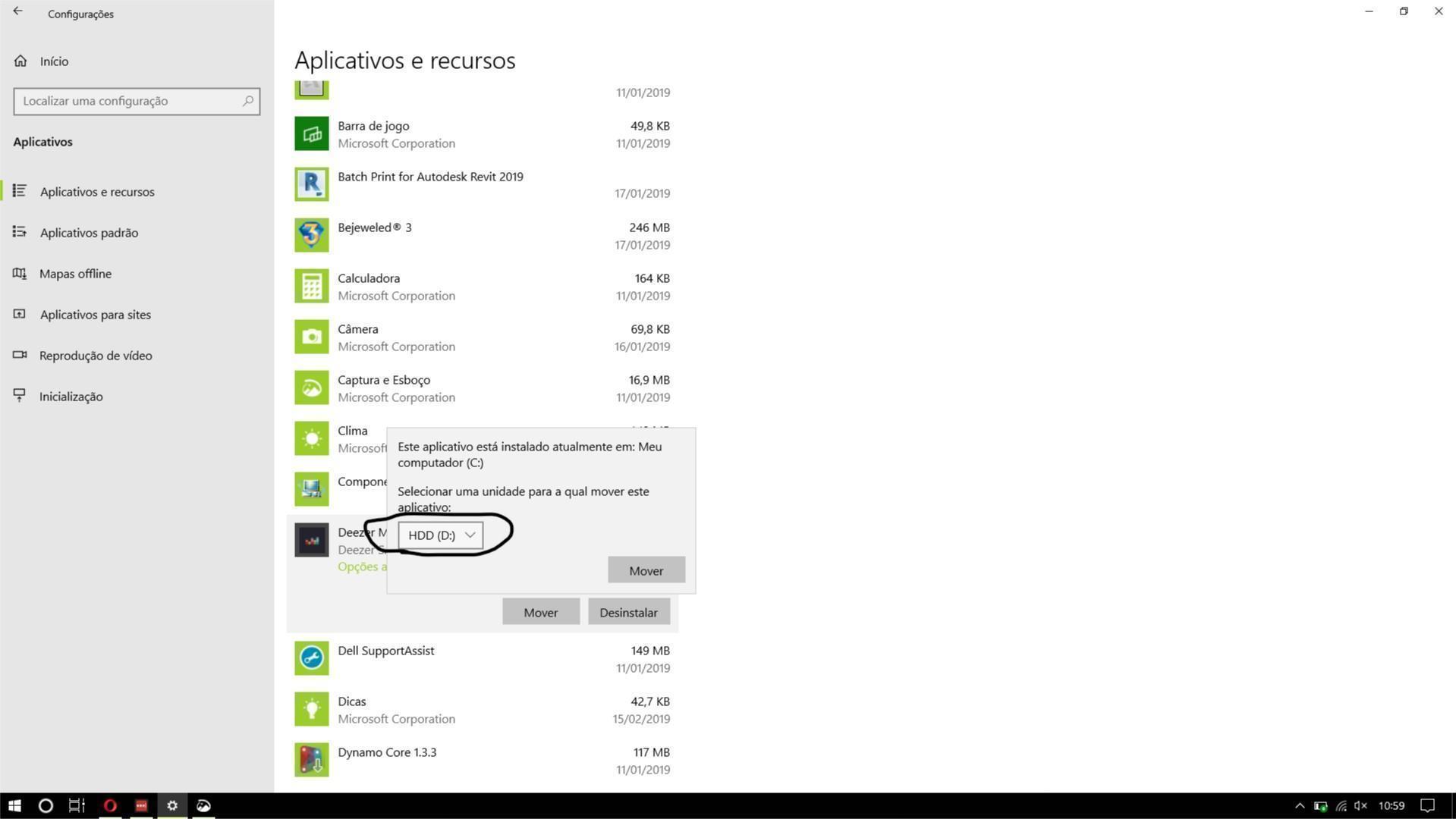Screen dimensions: 1456x819
Task: Click the red app taskbar icon
Action: pos(141,805)
